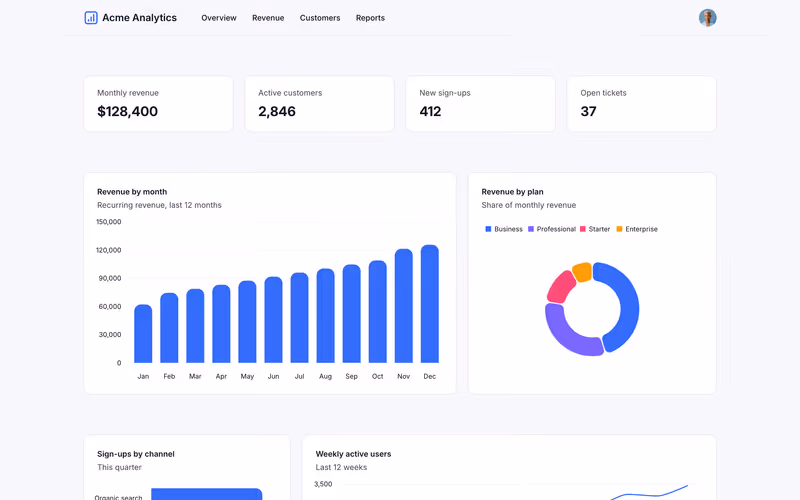
Task: Click the Aug revenue bar
Action: [326, 316]
